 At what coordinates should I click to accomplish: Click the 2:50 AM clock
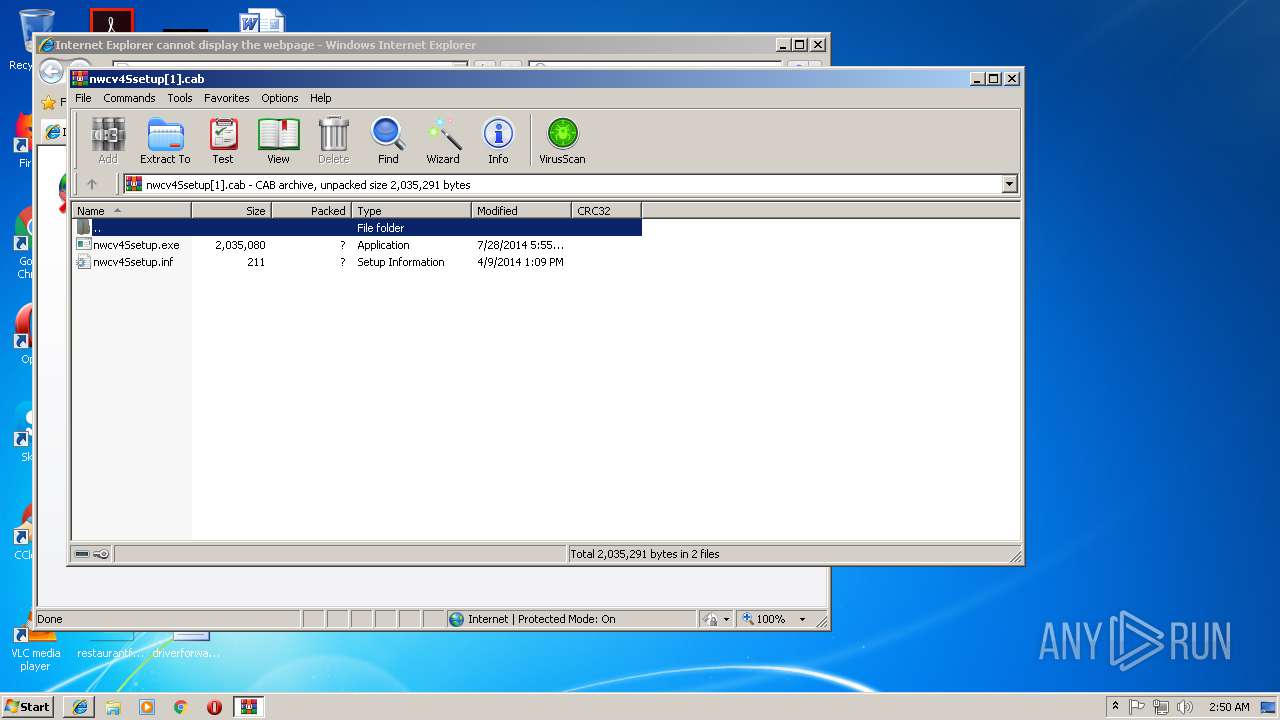pyautogui.click(x=1229, y=707)
